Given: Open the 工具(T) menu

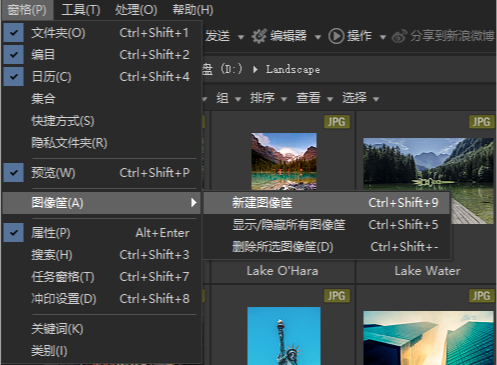Looking at the screenshot, I should pyautogui.click(x=81, y=10).
